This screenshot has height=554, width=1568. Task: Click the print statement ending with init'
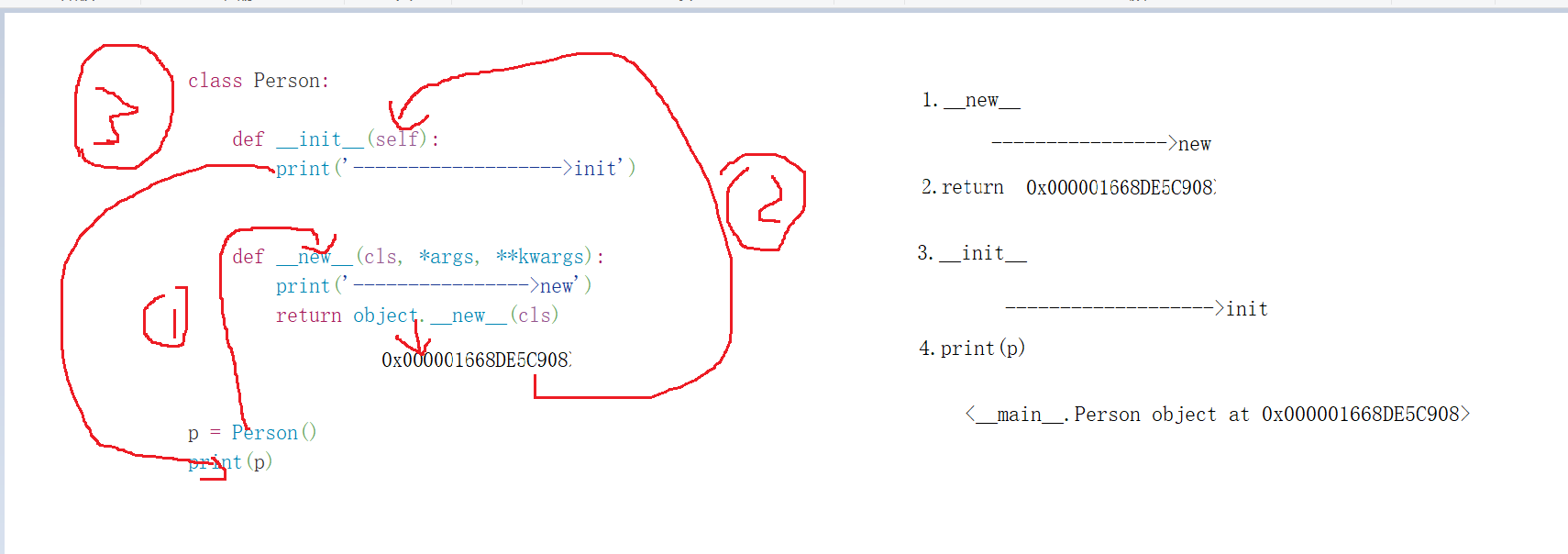[456, 169]
